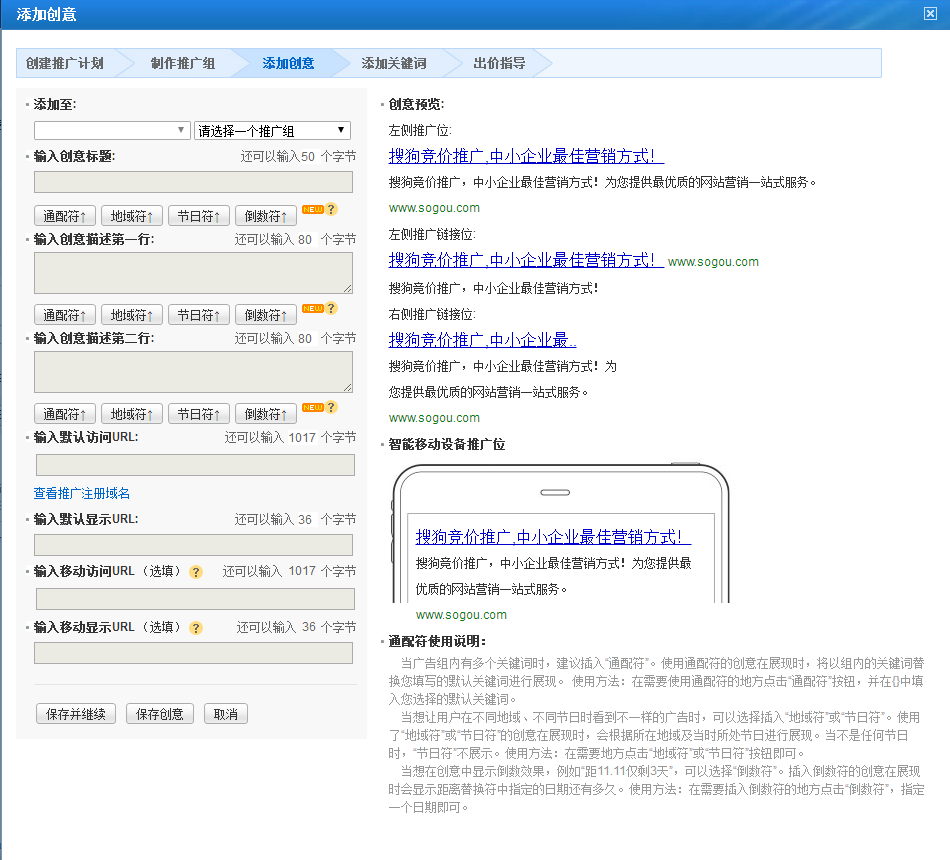Image resolution: width=950 pixels, height=860 pixels.
Task: Insert 通配符 into description line one
Action: click(x=65, y=315)
